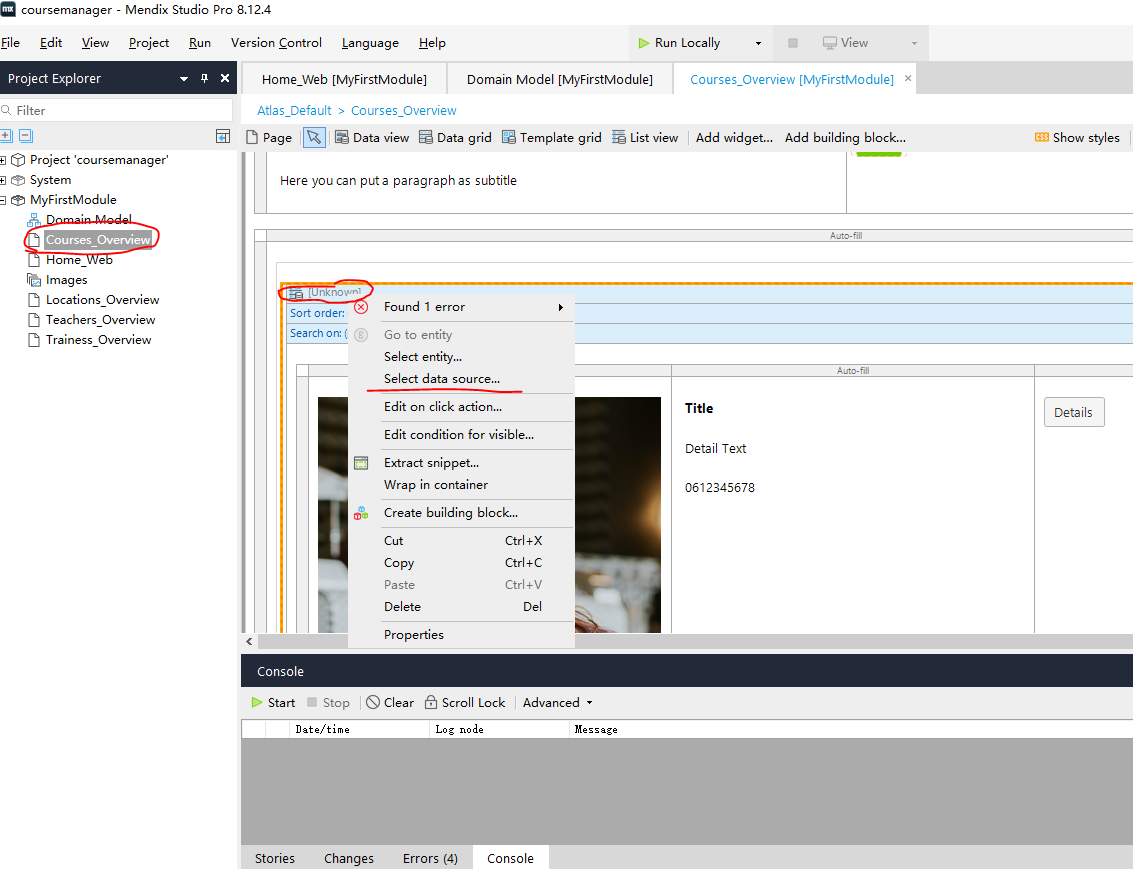Select Teachers_Overview page in tree

(100, 319)
